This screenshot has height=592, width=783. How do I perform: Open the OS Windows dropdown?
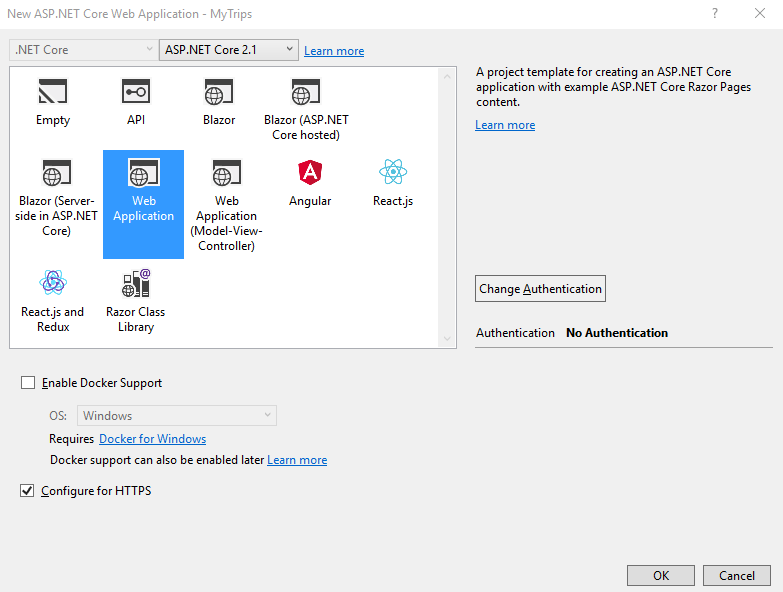[x=177, y=415]
